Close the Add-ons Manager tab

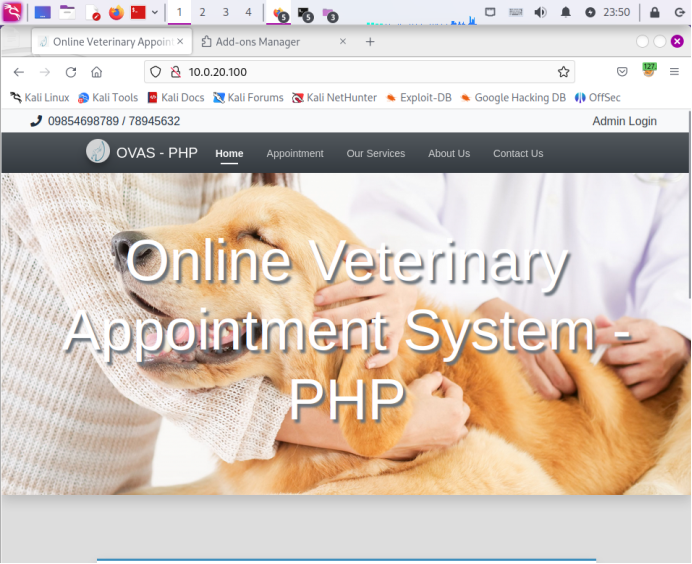(343, 42)
